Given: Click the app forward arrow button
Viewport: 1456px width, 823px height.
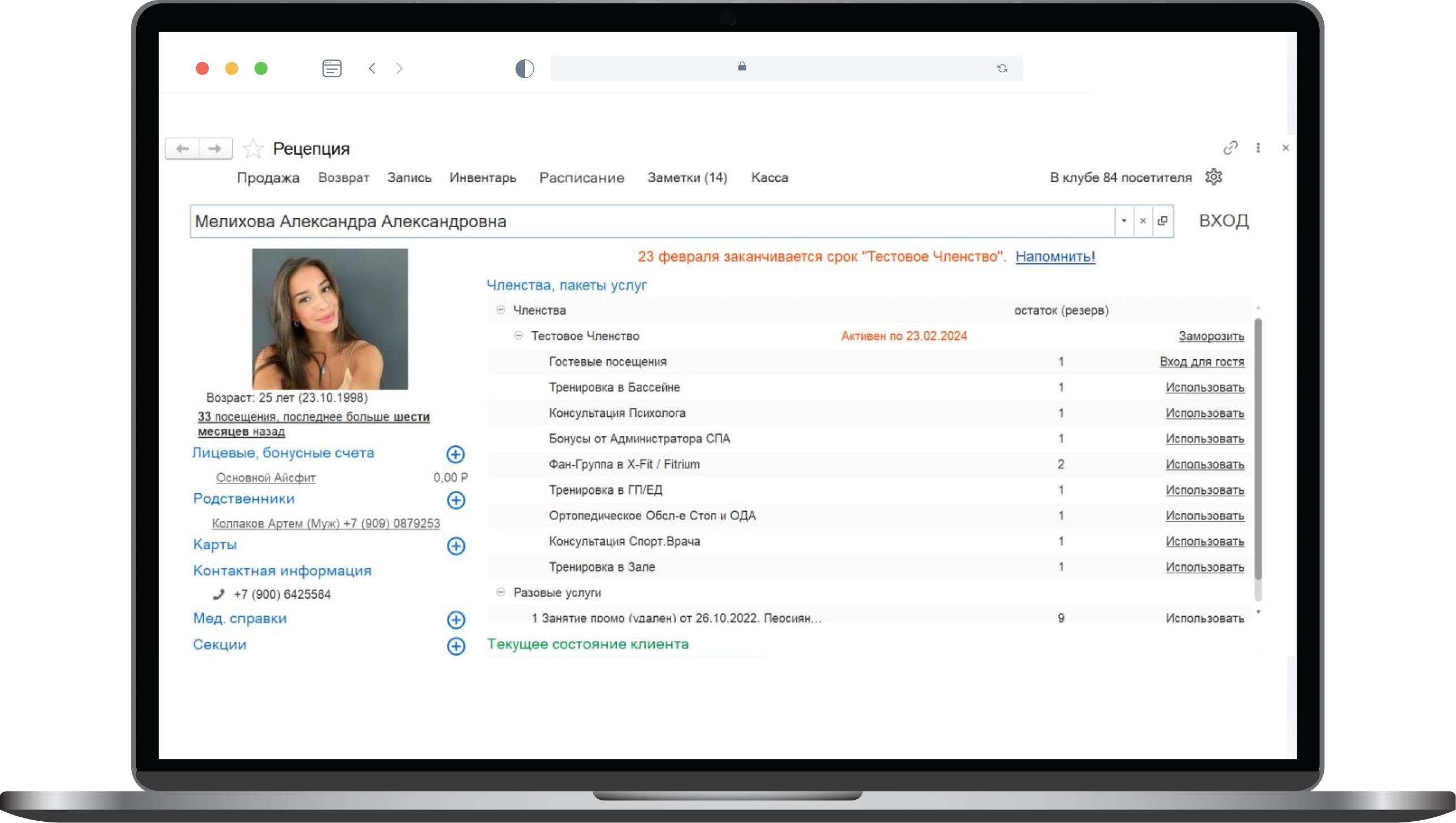Looking at the screenshot, I should (215, 149).
